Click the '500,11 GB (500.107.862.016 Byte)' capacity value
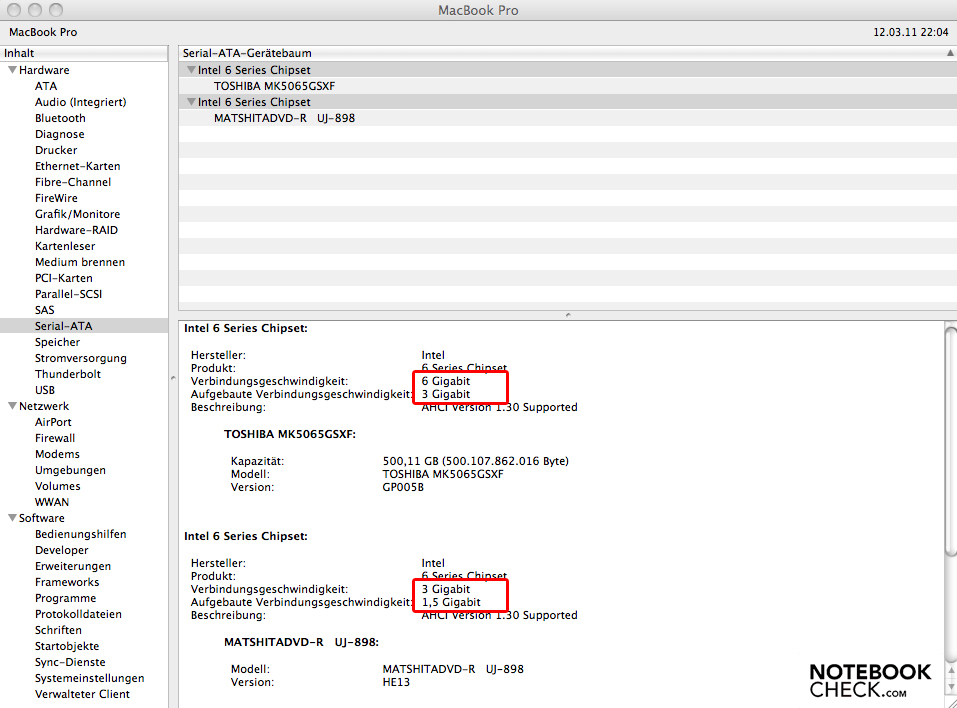The height and width of the screenshot is (708, 957). click(x=475, y=461)
